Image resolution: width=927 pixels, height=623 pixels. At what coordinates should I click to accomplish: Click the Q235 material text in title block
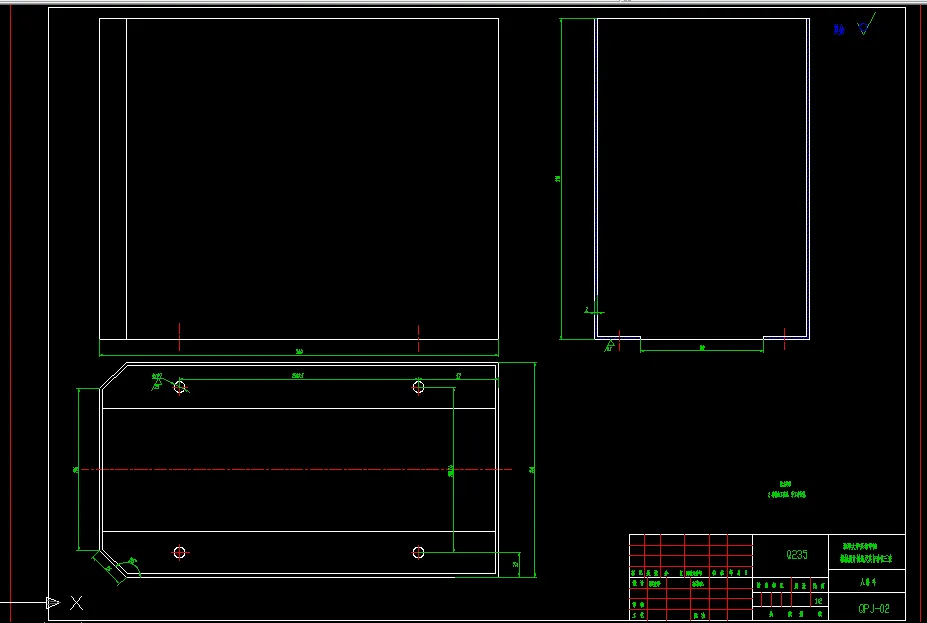796,555
